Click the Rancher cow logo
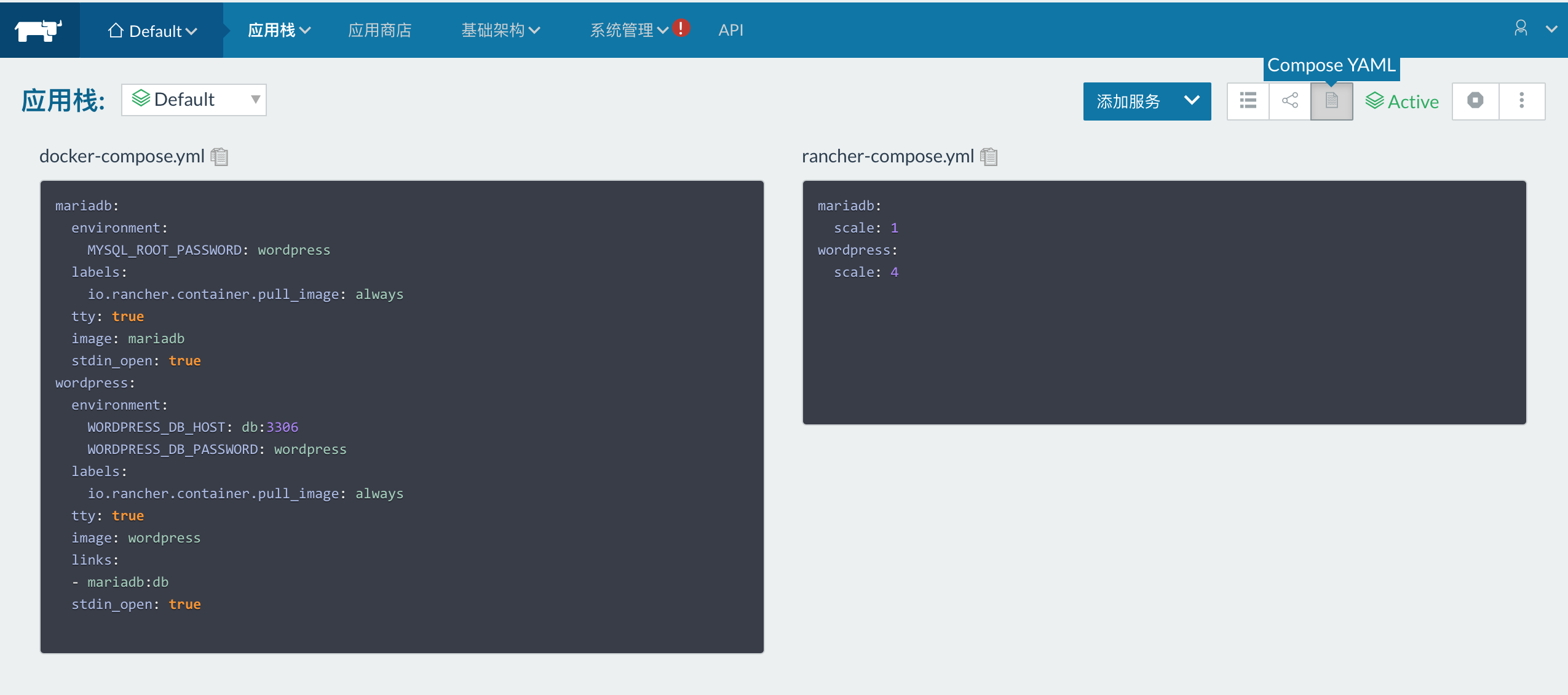Screen dimensions: 1568x695 (39, 30)
